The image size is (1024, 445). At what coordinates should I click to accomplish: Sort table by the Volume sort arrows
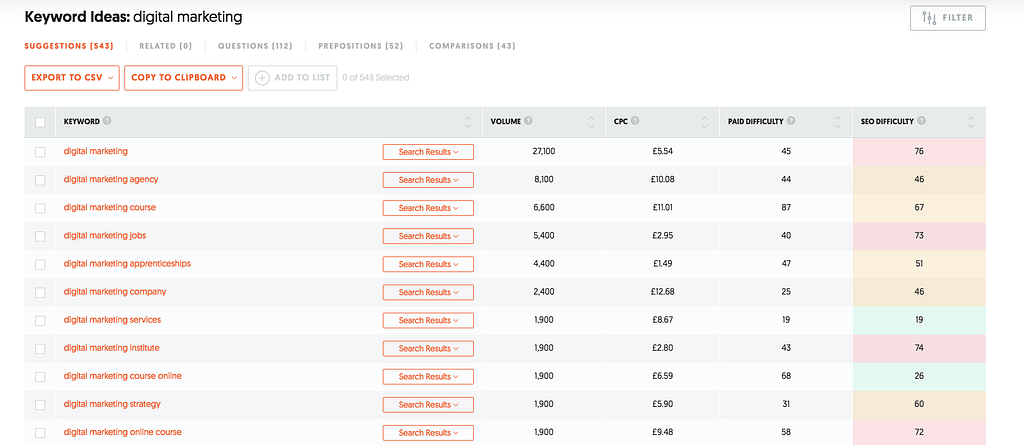coord(588,122)
